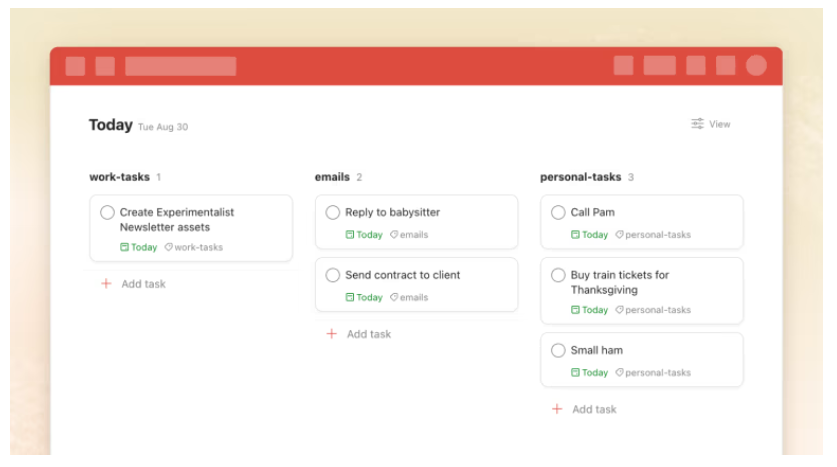Complete the Create Experimentalist Newsletter assets task
The height and width of the screenshot is (467, 837).
(x=107, y=212)
